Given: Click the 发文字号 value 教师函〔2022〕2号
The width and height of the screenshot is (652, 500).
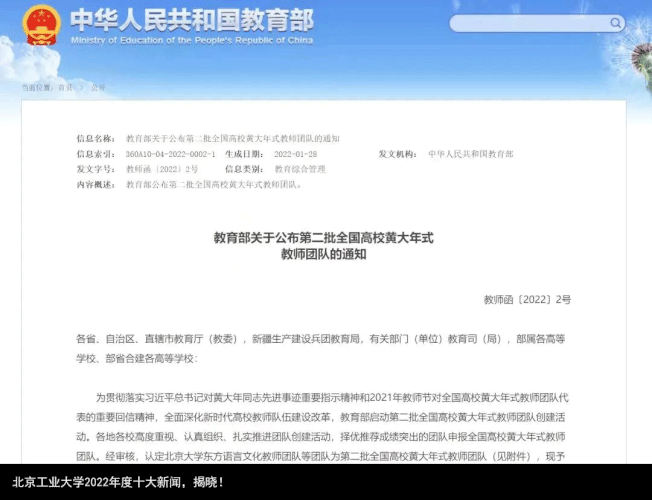Looking at the screenshot, I should (162, 169).
